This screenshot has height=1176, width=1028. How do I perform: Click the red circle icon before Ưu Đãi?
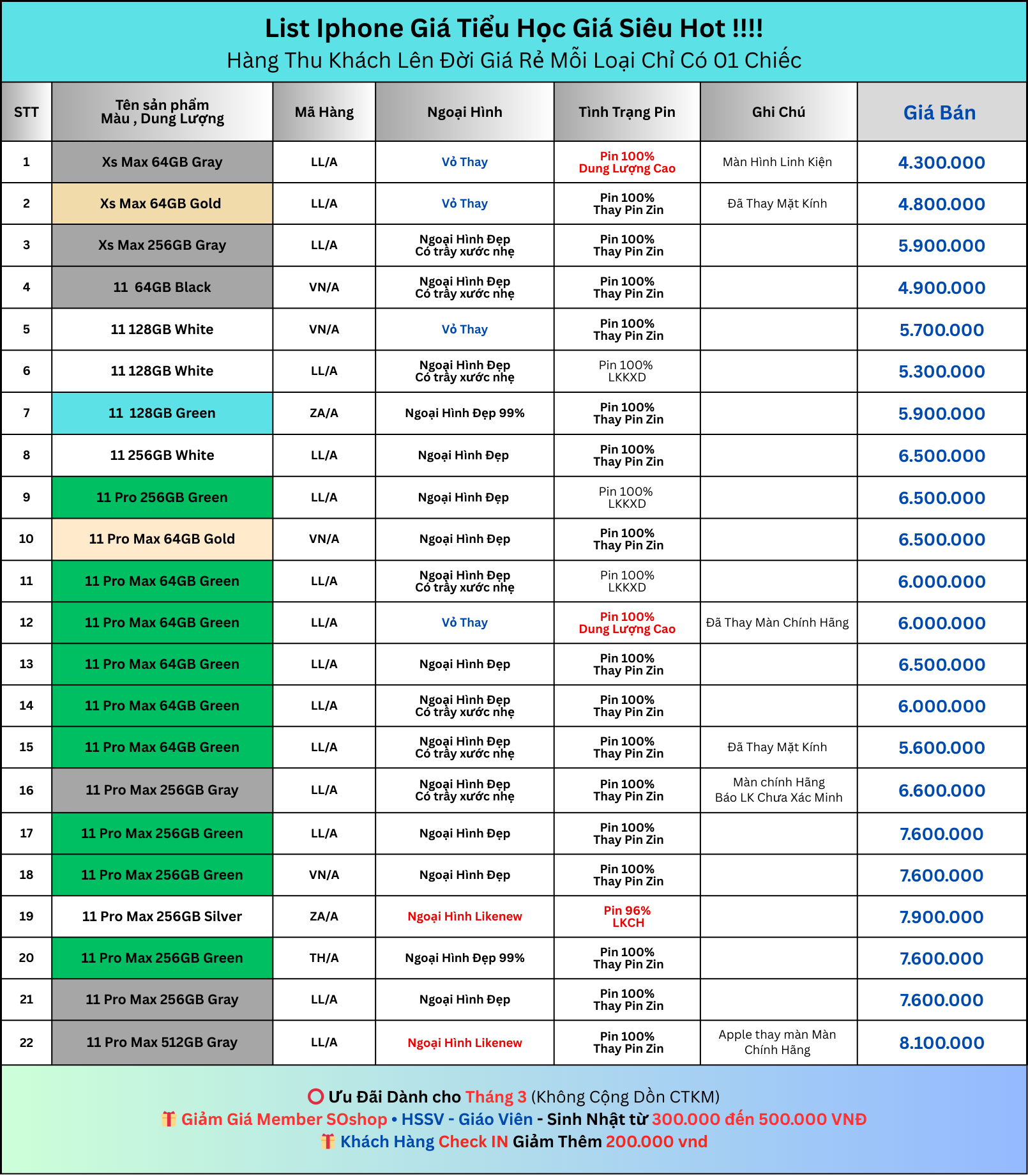click(x=315, y=1097)
